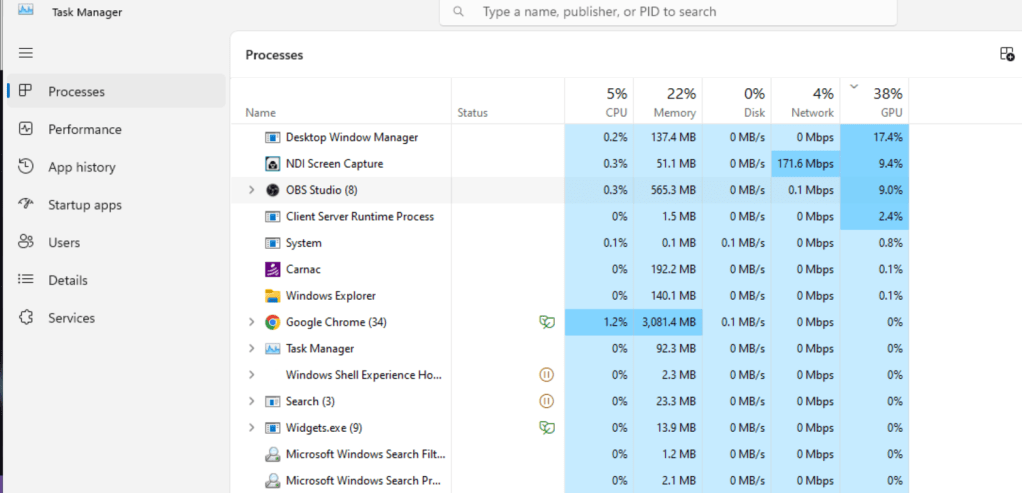The width and height of the screenshot is (1022, 493).
Task: Click the Users sidebar icon
Action: (x=25, y=242)
